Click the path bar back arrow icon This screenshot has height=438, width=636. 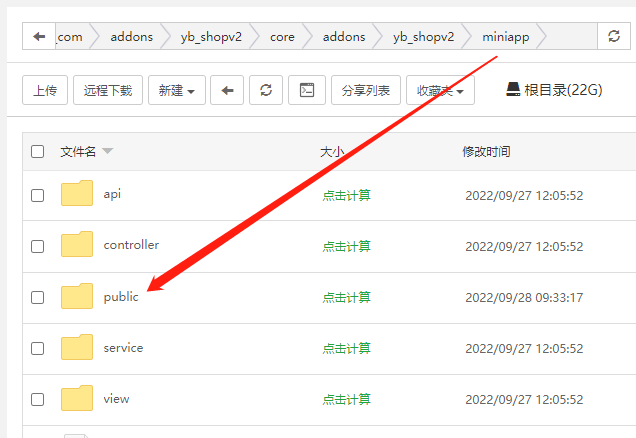coord(39,36)
